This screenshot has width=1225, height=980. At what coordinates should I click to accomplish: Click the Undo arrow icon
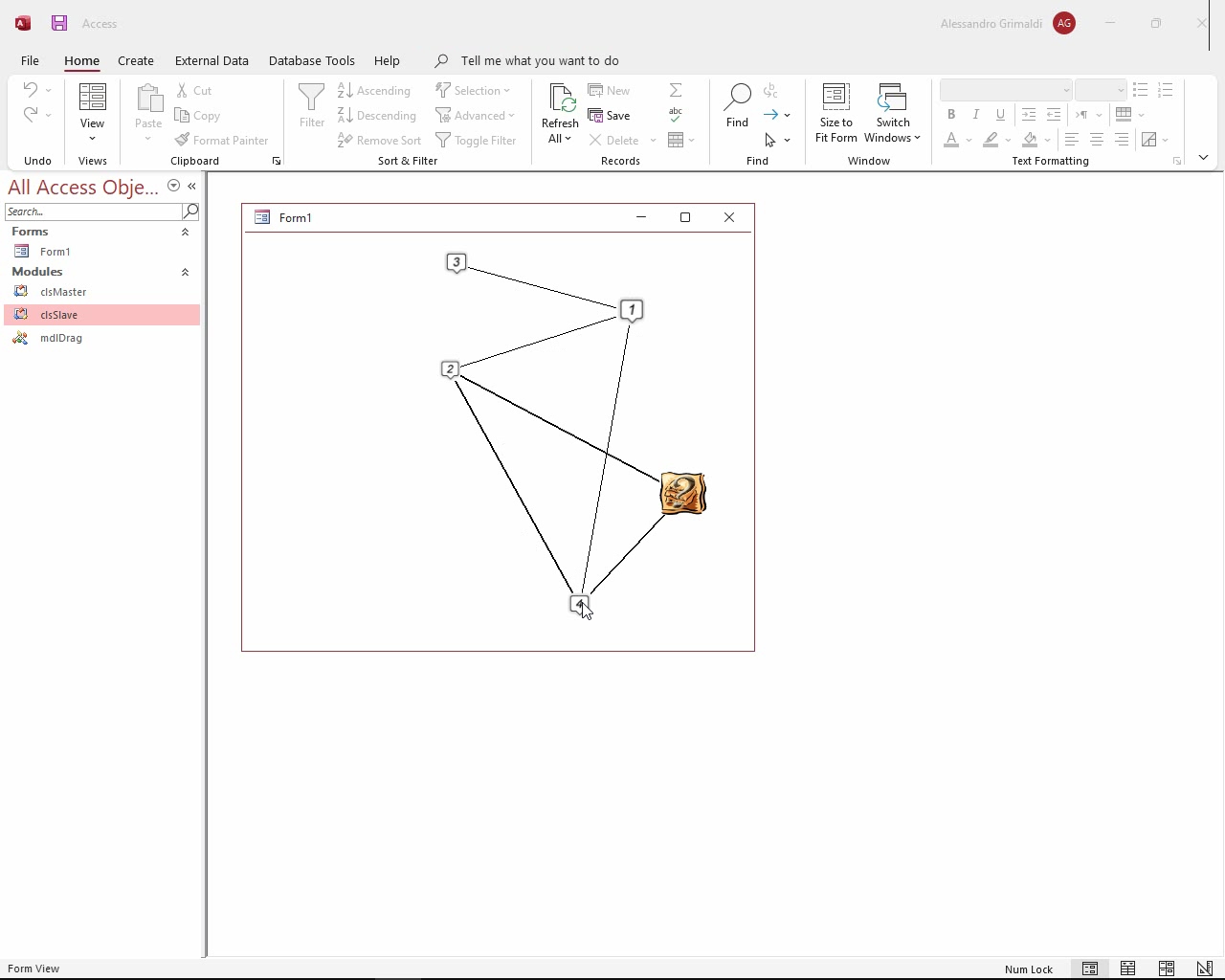30,90
